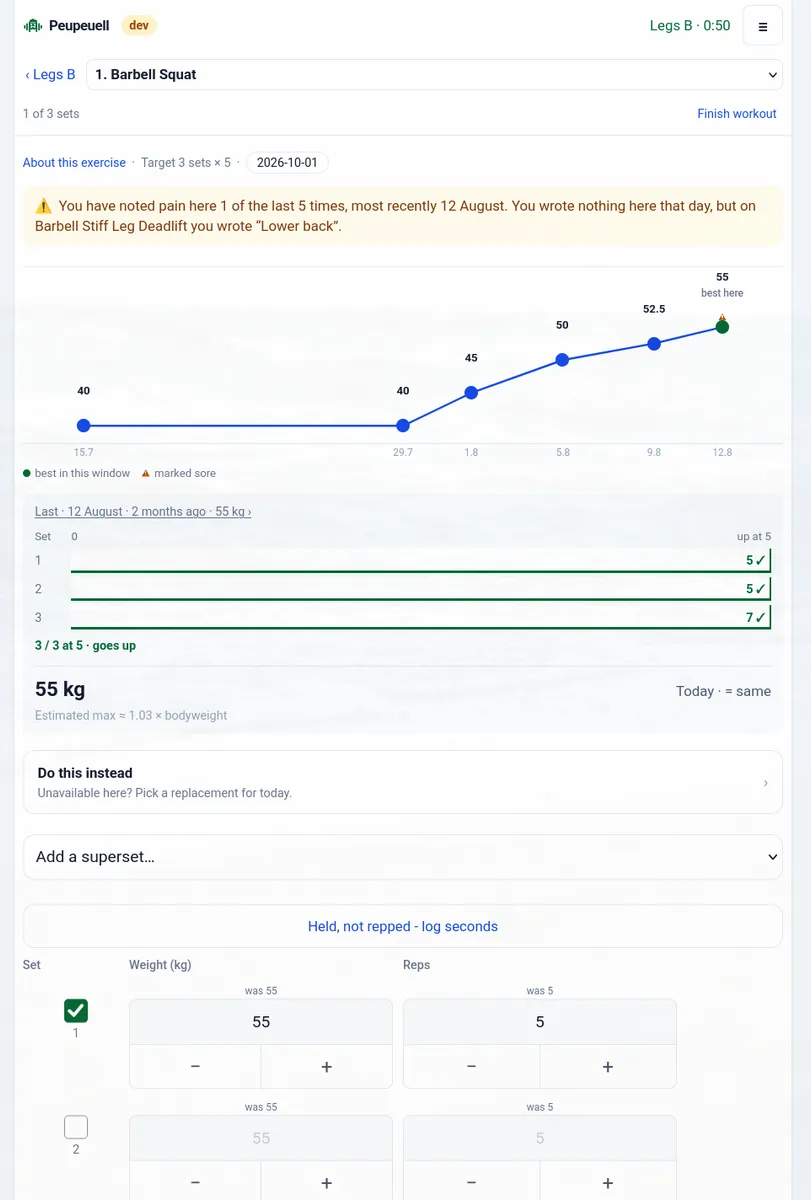Increase set 2 reps with plus button

pyautogui.click(x=608, y=1182)
